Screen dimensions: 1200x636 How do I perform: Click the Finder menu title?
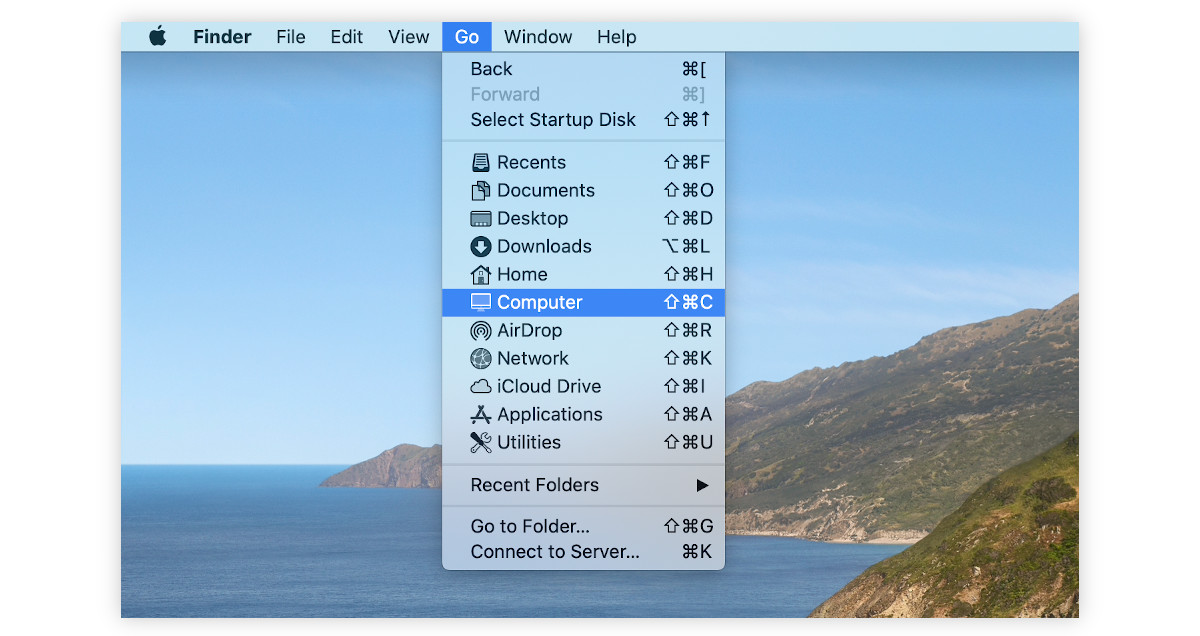point(221,36)
